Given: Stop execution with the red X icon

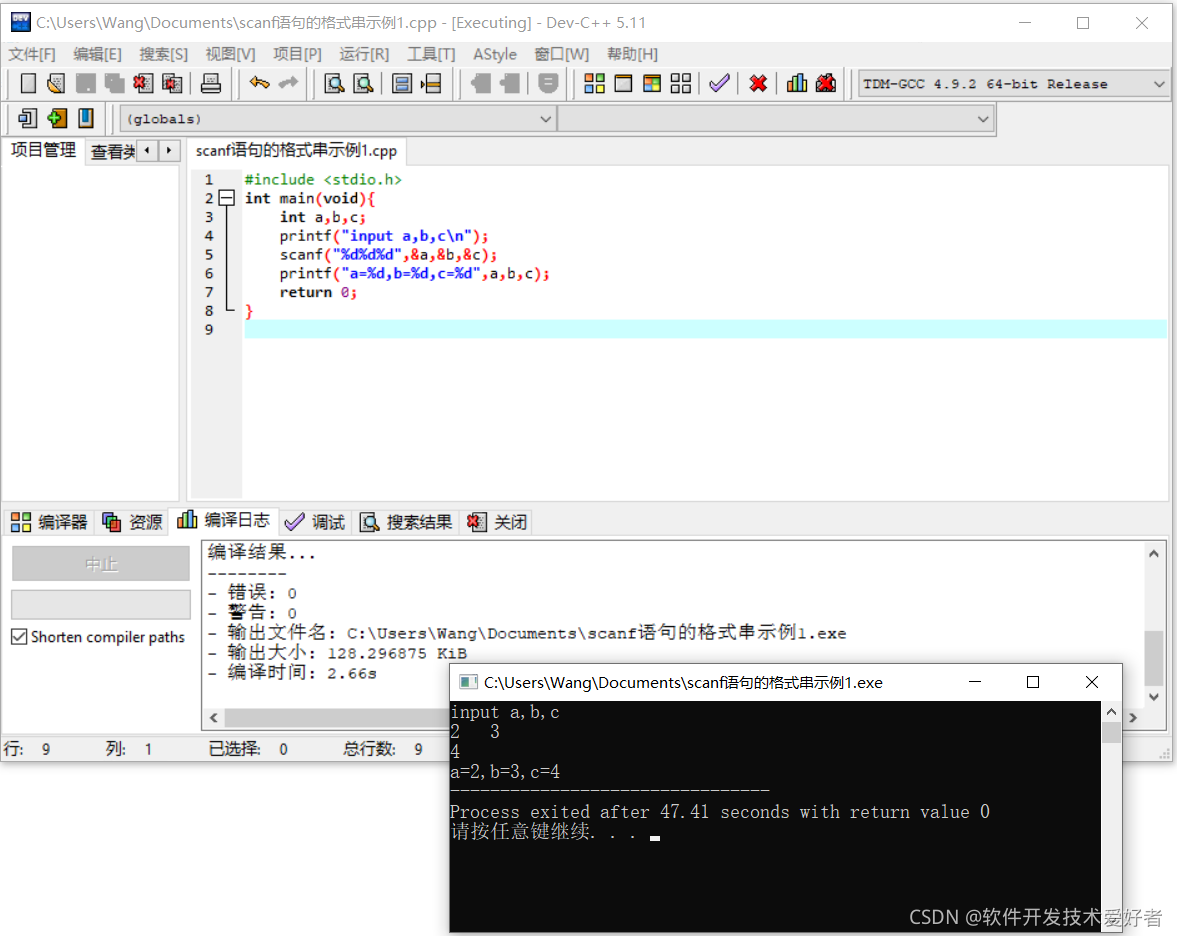Looking at the screenshot, I should (x=758, y=83).
